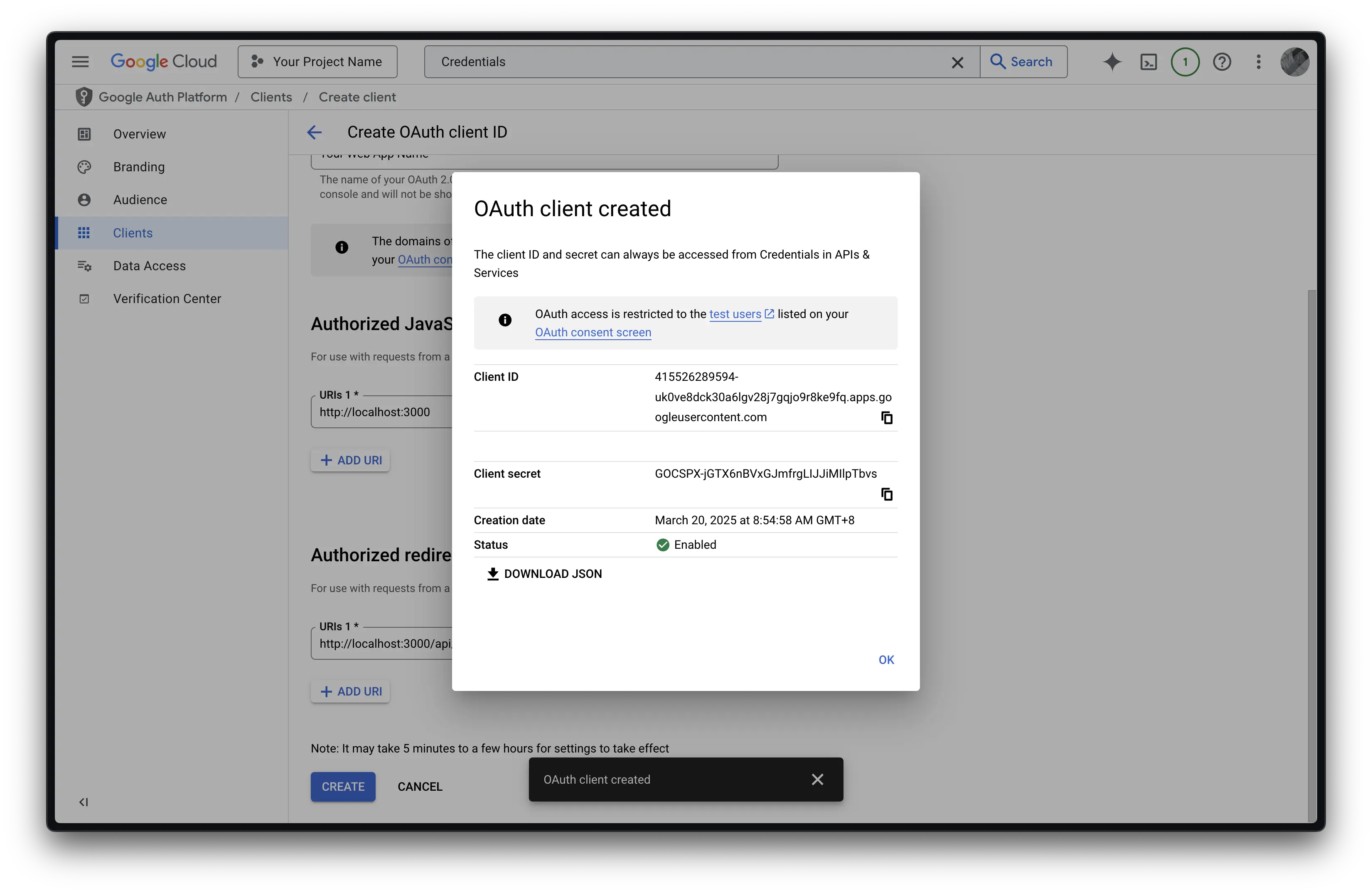
Task: Click the OAuth con link behind dialog
Action: (425, 259)
